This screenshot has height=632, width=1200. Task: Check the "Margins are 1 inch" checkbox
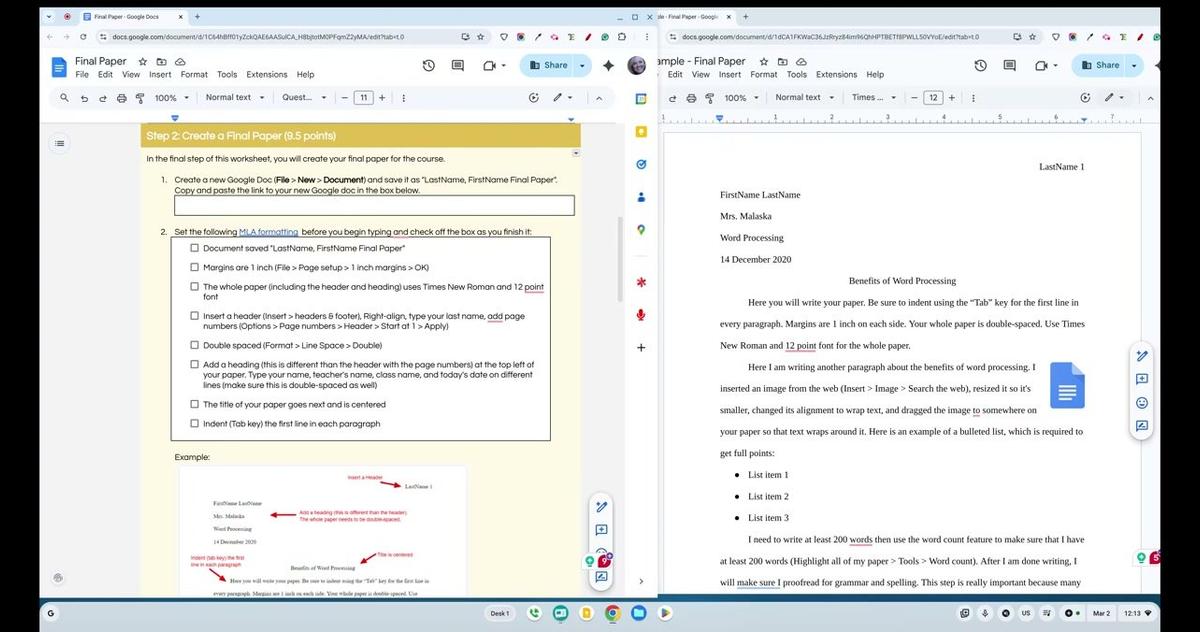[x=195, y=266]
